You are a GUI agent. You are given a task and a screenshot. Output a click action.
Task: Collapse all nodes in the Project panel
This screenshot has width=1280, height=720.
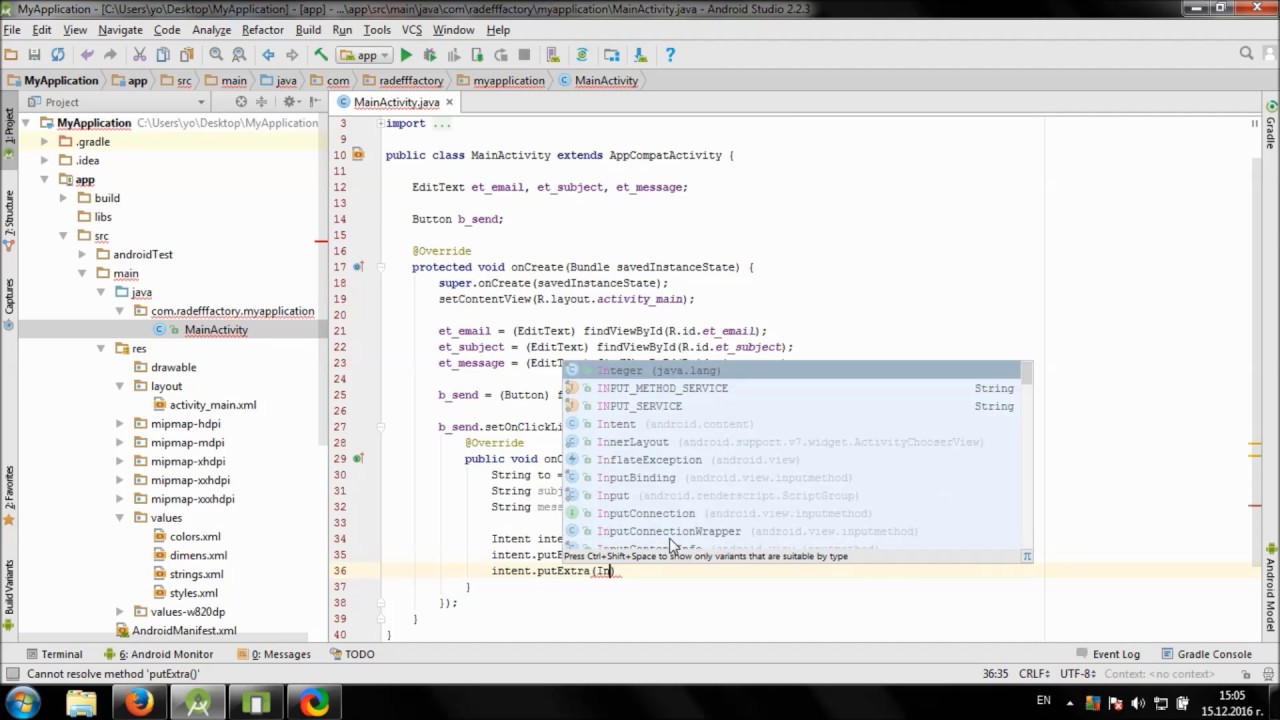pyautogui.click(x=262, y=102)
